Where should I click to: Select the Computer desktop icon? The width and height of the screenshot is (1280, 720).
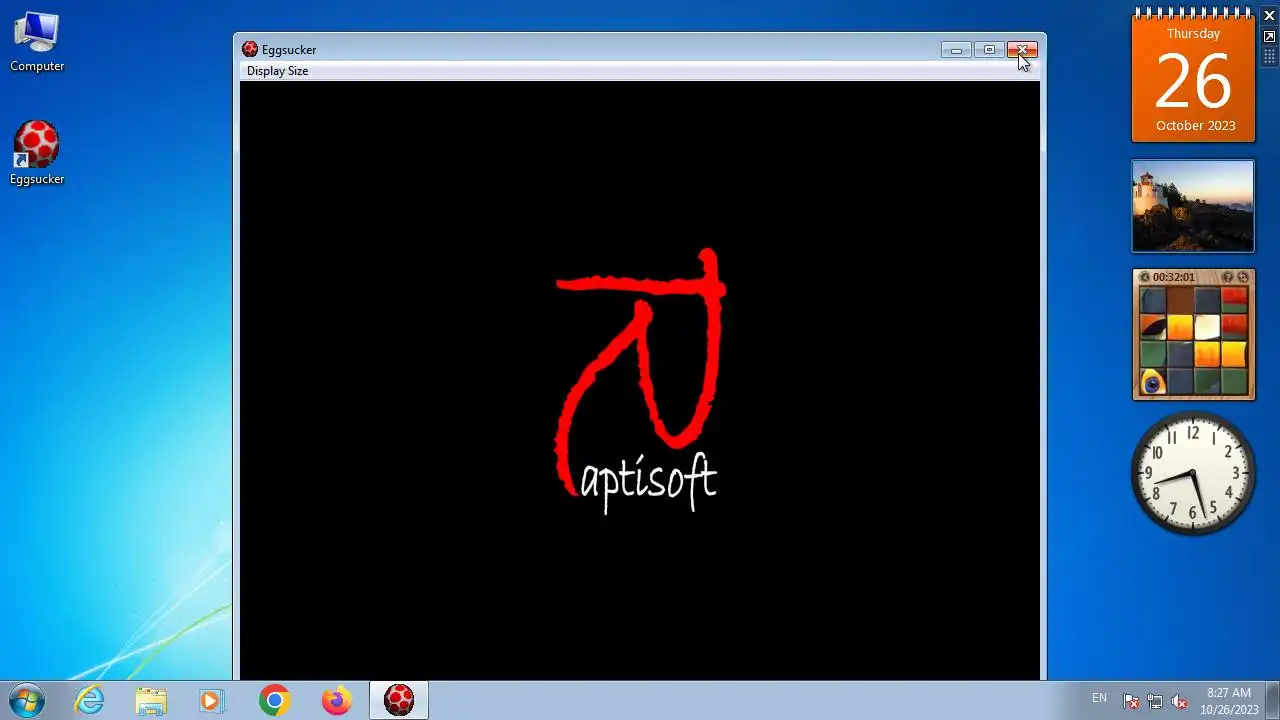tap(37, 42)
